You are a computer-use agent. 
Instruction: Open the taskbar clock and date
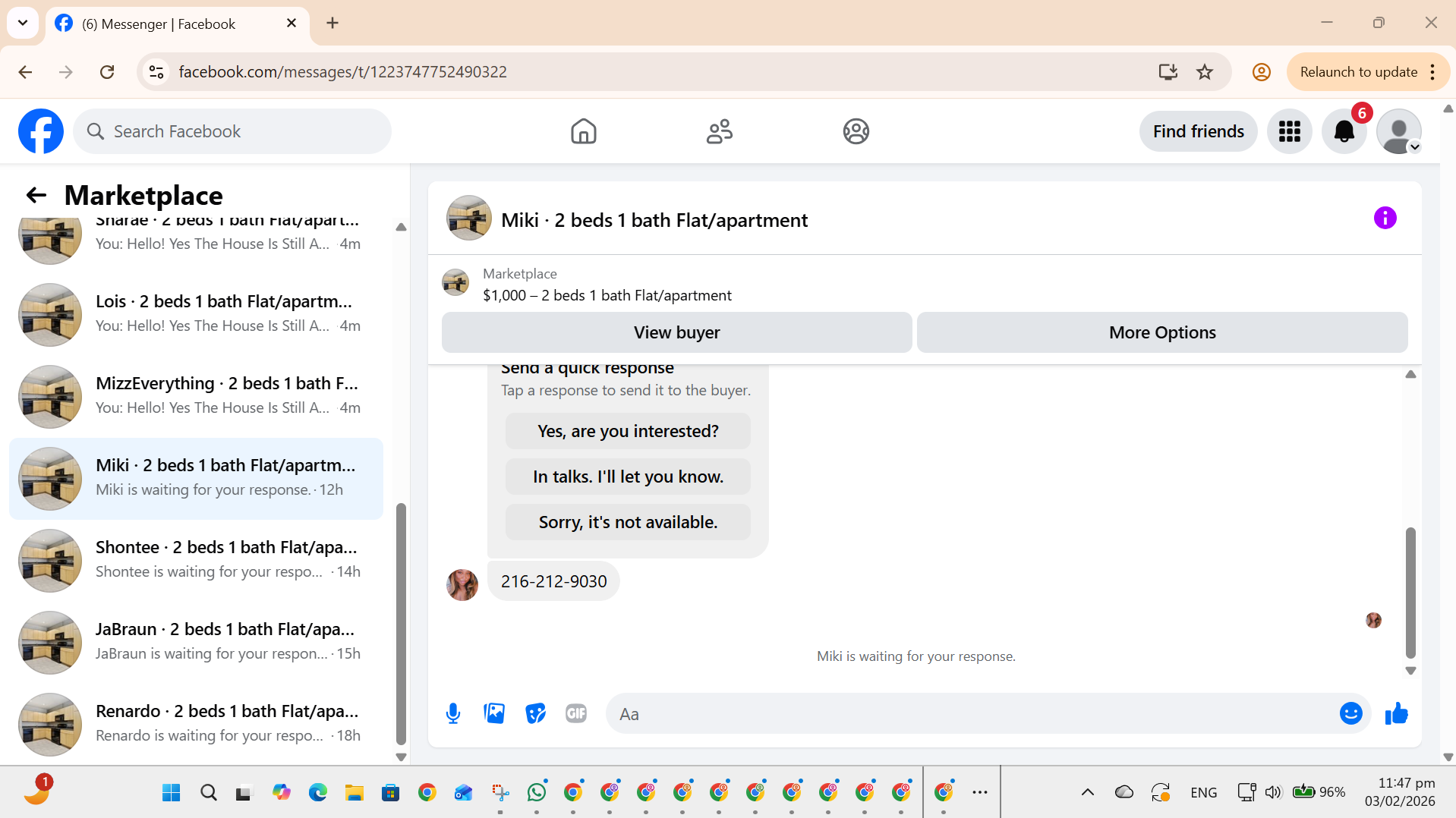(1400, 792)
